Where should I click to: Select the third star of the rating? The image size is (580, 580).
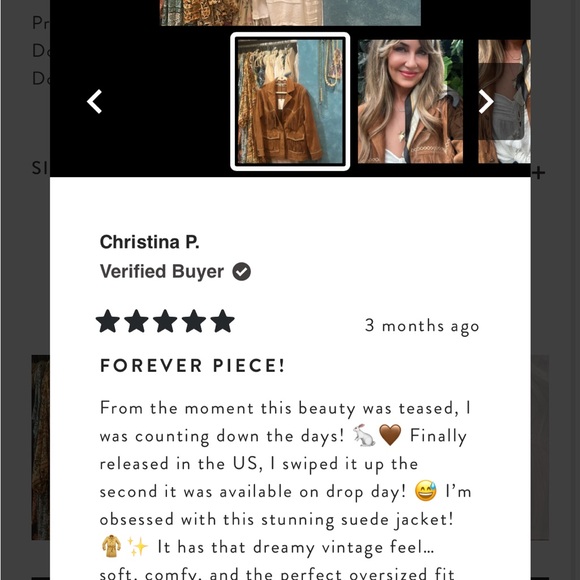(165, 321)
